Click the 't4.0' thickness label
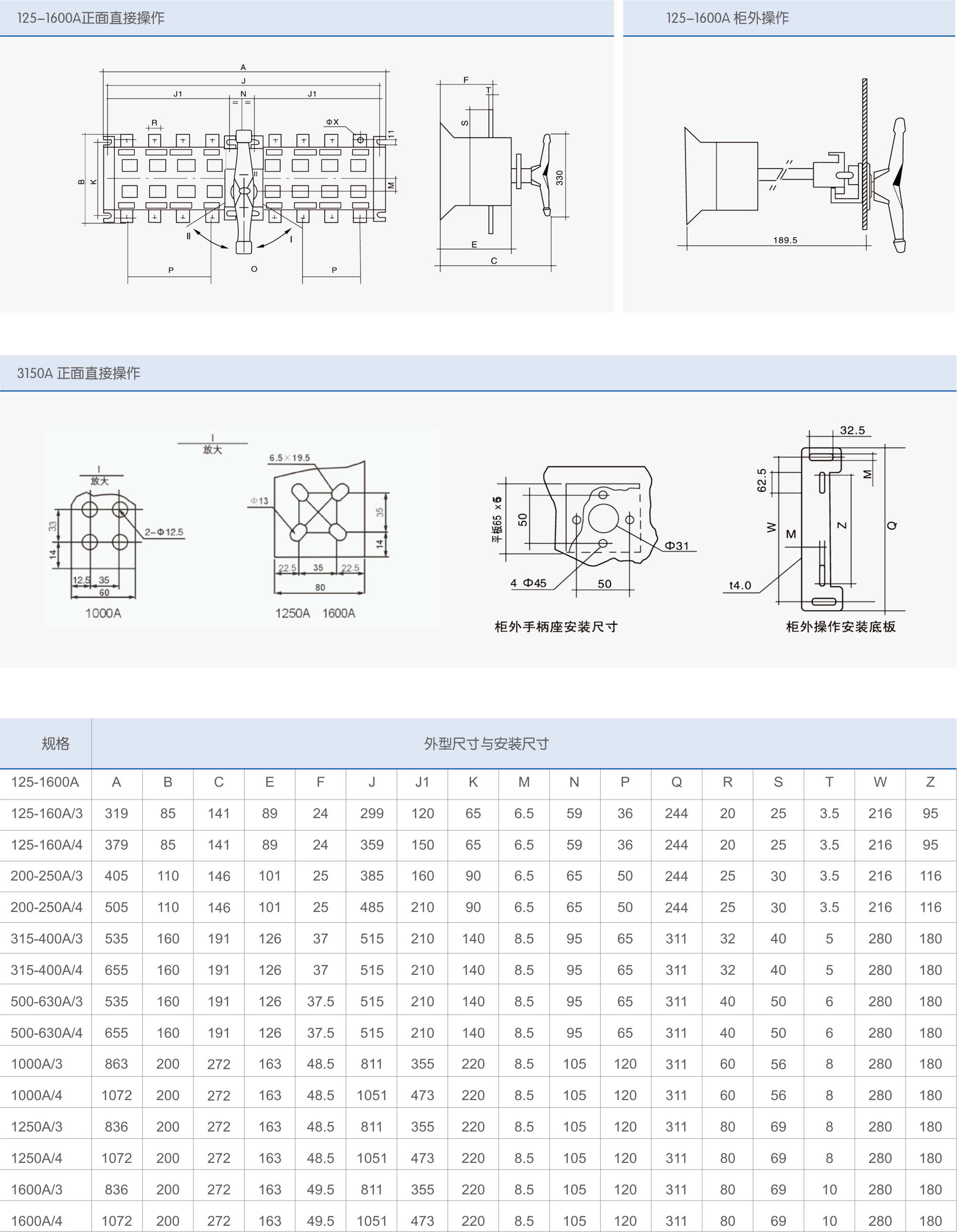 point(740,585)
